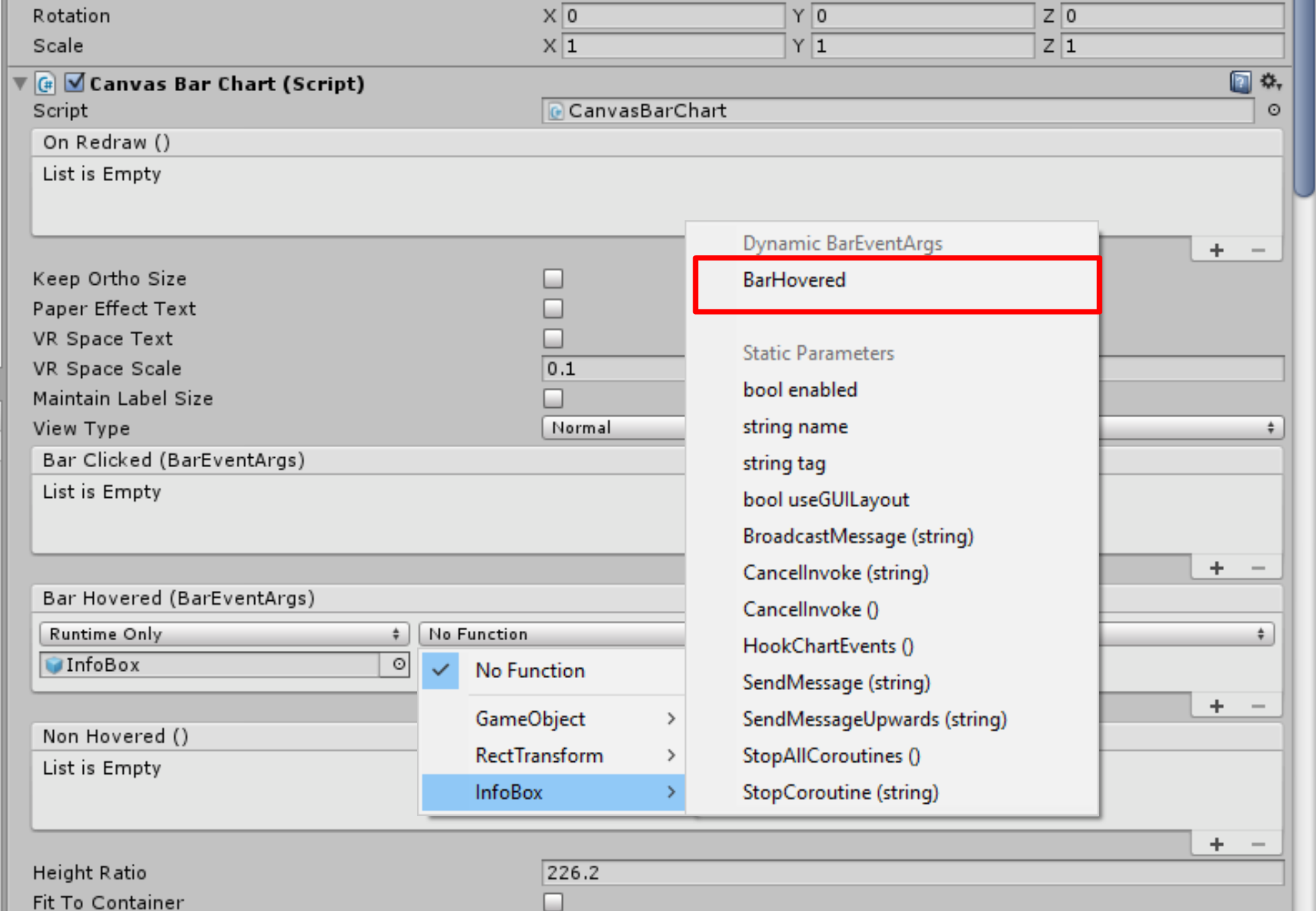Image resolution: width=1316 pixels, height=911 pixels.
Task: Choose SendMessage (string)
Action: (x=892, y=682)
